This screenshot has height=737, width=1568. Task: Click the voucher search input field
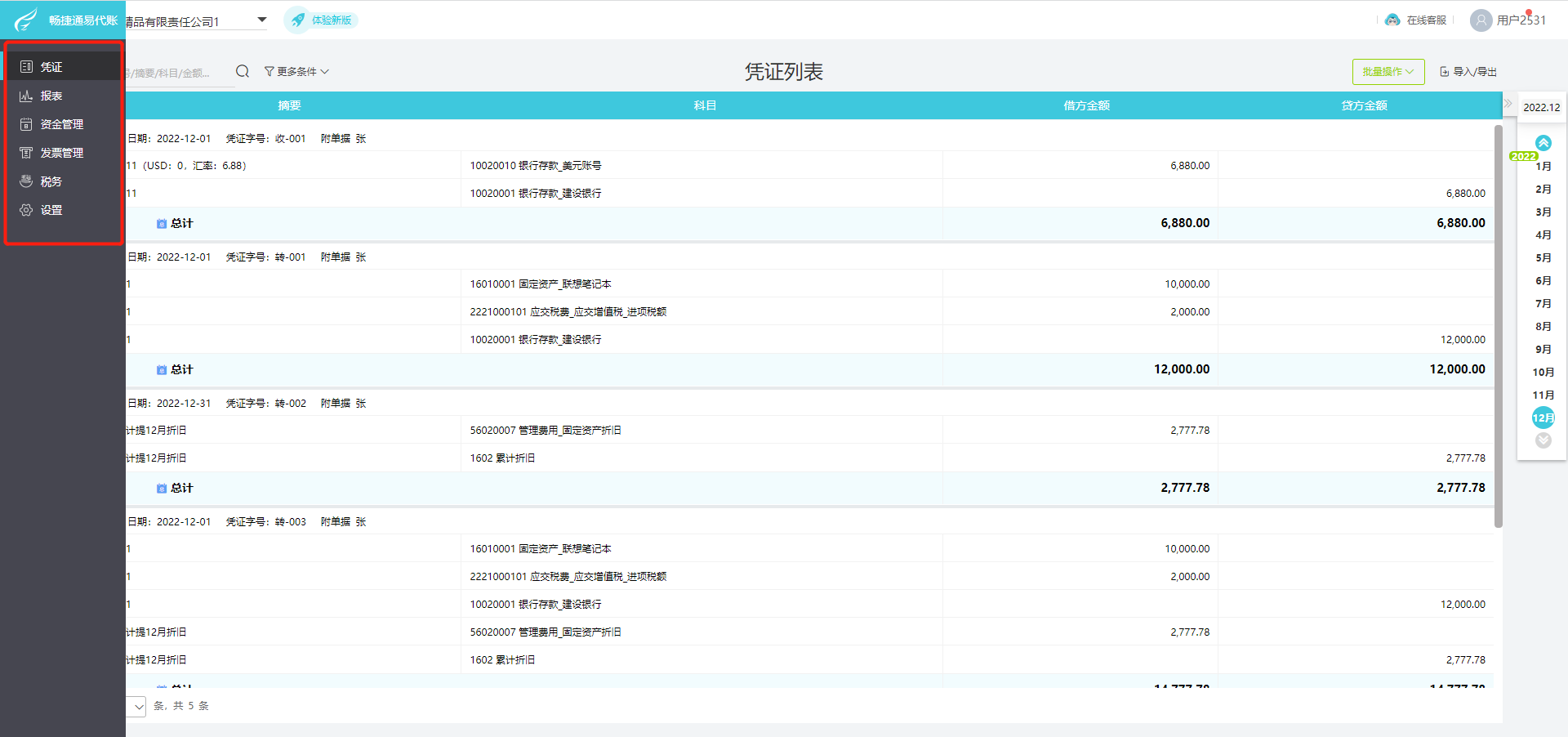pos(179,73)
